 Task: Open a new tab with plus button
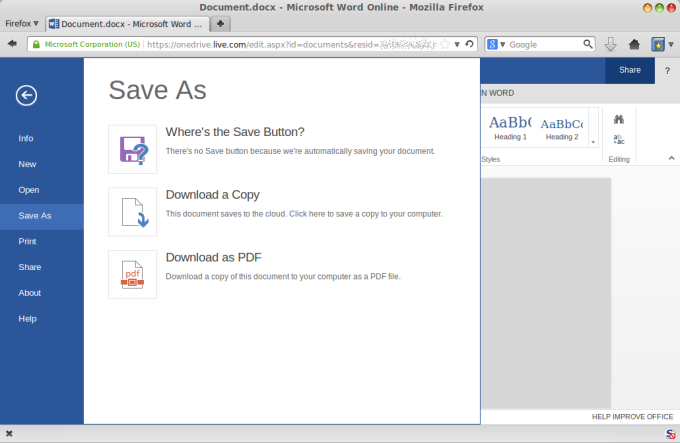(220, 24)
